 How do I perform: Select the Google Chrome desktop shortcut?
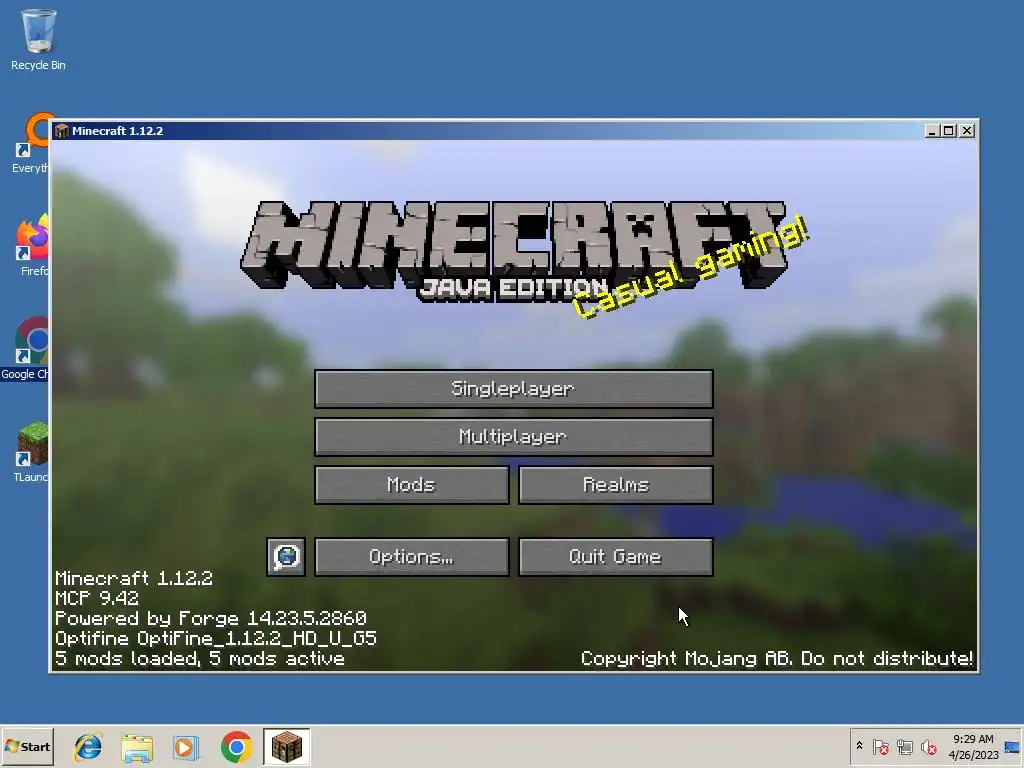(25, 348)
